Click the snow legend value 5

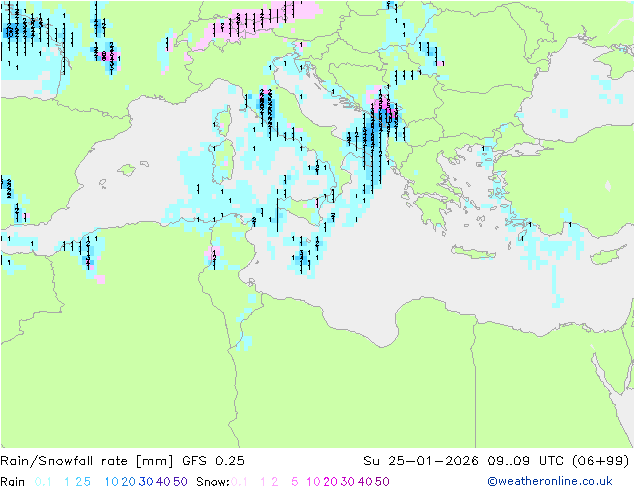pos(295,482)
